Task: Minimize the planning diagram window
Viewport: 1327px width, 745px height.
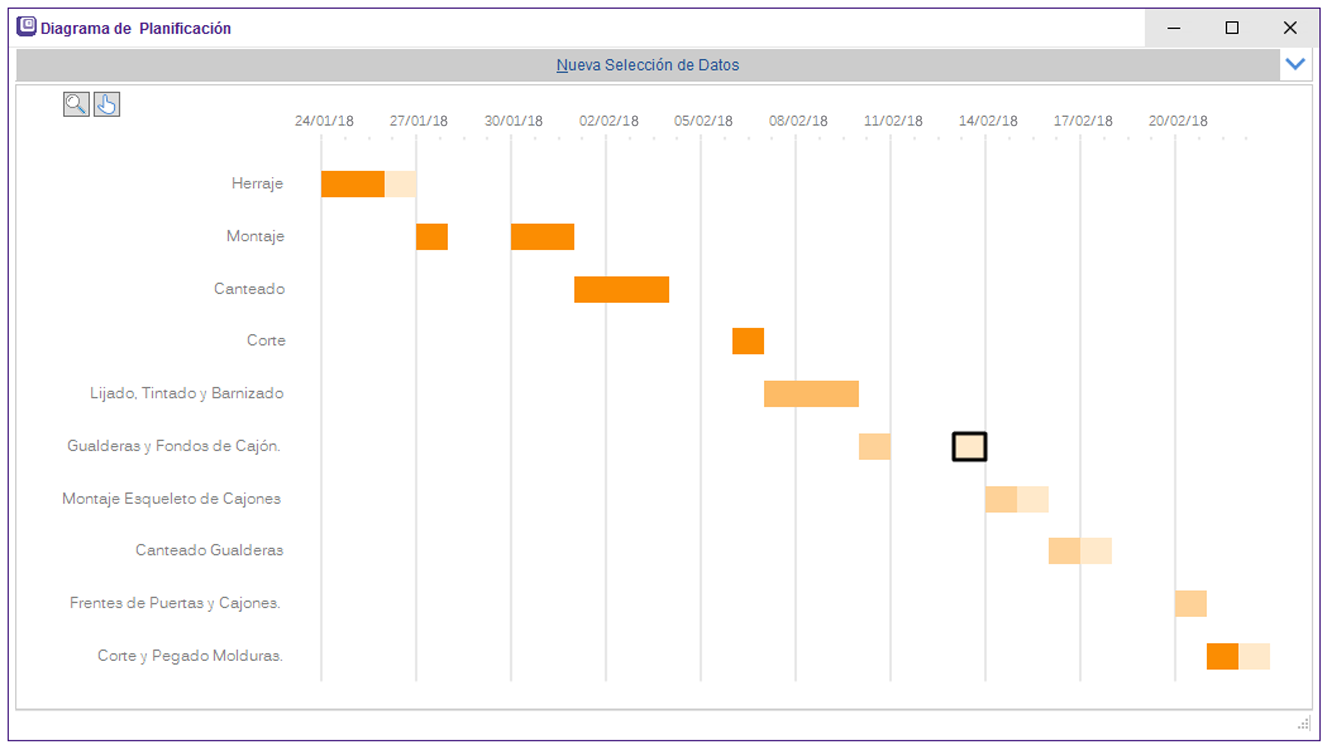Action: [x=1174, y=28]
